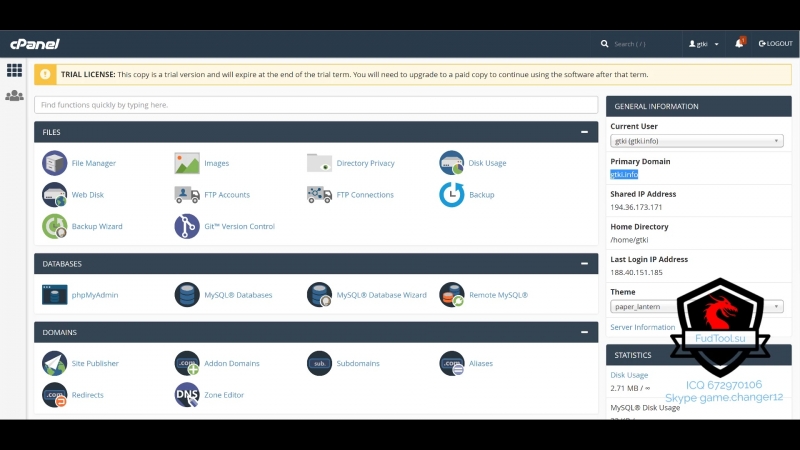Image resolution: width=800 pixels, height=450 pixels.
Task: Open the Redirects icon
Action: [x=55, y=394]
